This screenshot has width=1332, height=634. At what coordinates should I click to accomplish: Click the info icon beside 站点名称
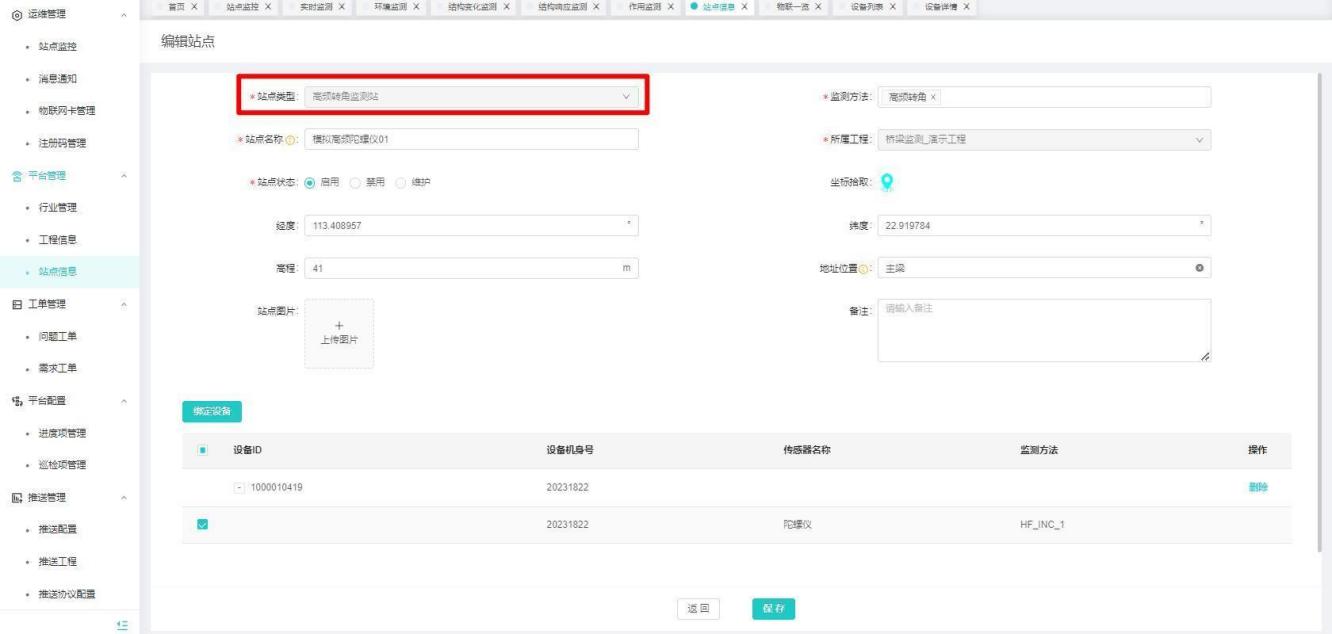coord(291,140)
